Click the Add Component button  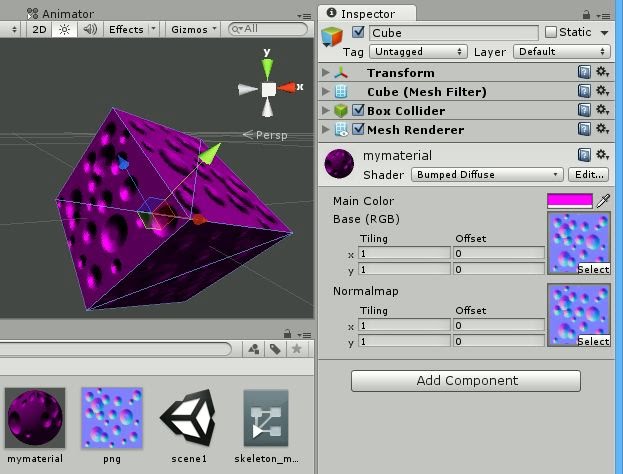[466, 381]
